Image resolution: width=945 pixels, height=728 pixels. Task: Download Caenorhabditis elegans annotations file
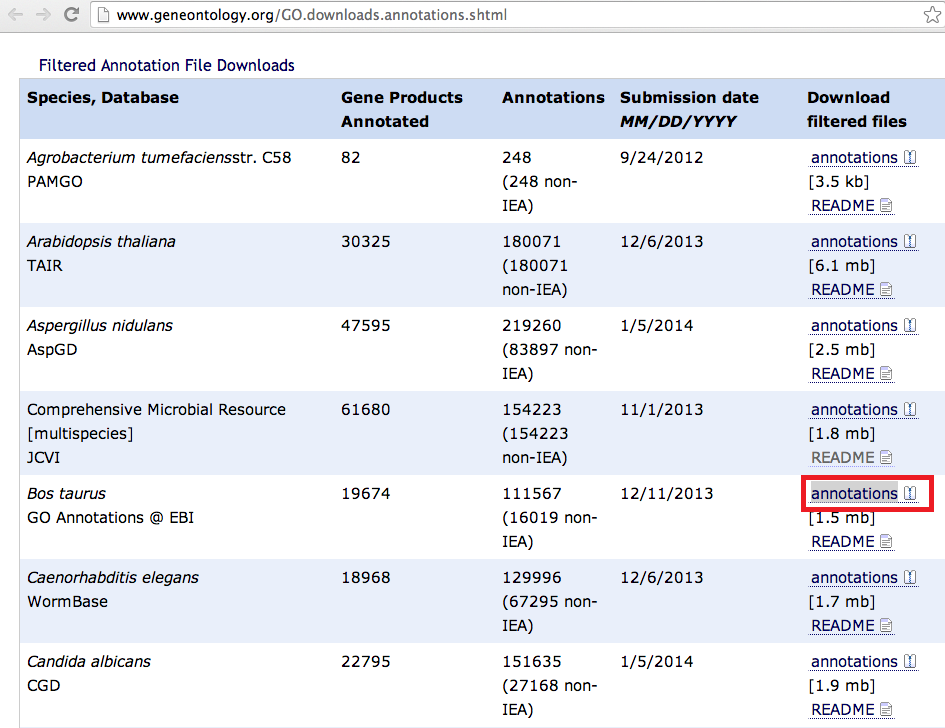point(854,578)
